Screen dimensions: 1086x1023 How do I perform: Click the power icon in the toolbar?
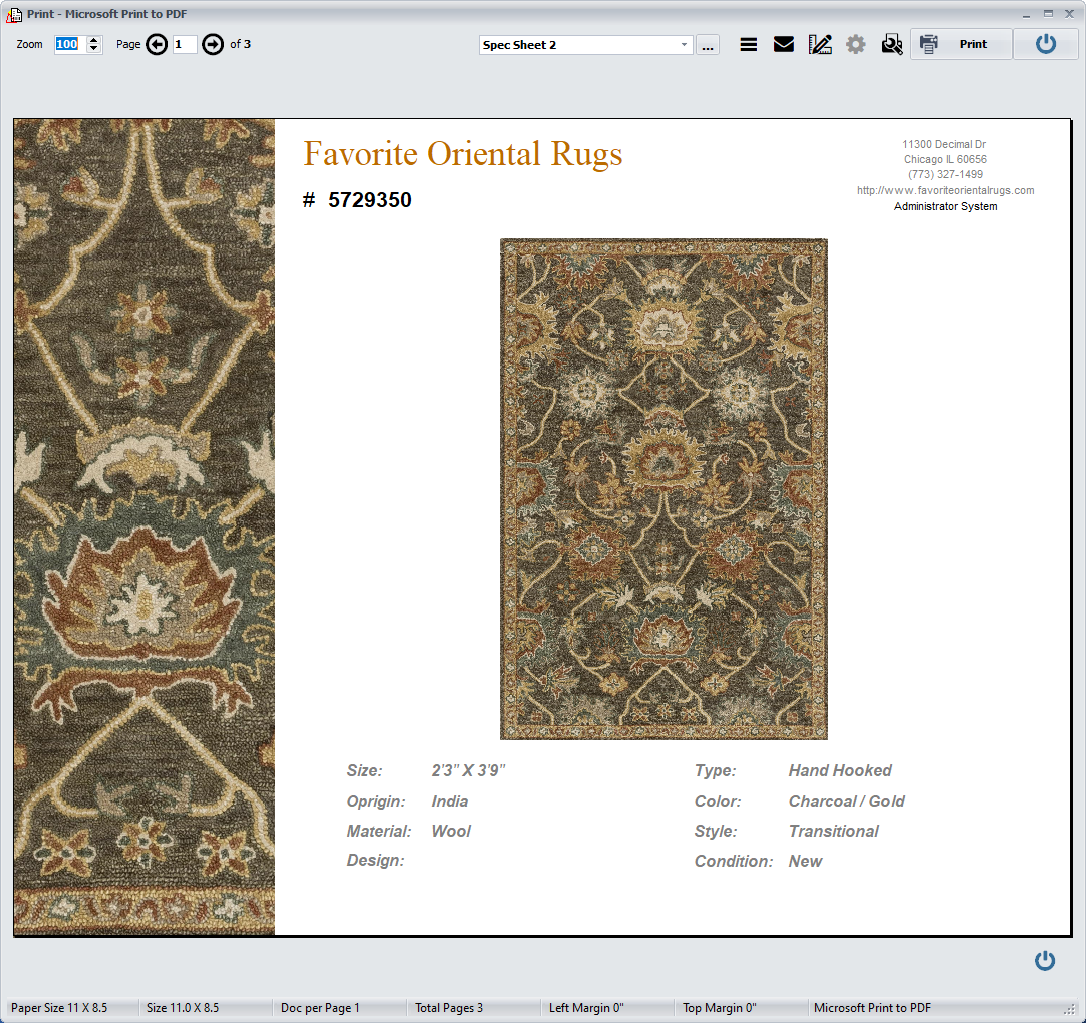click(x=1046, y=44)
